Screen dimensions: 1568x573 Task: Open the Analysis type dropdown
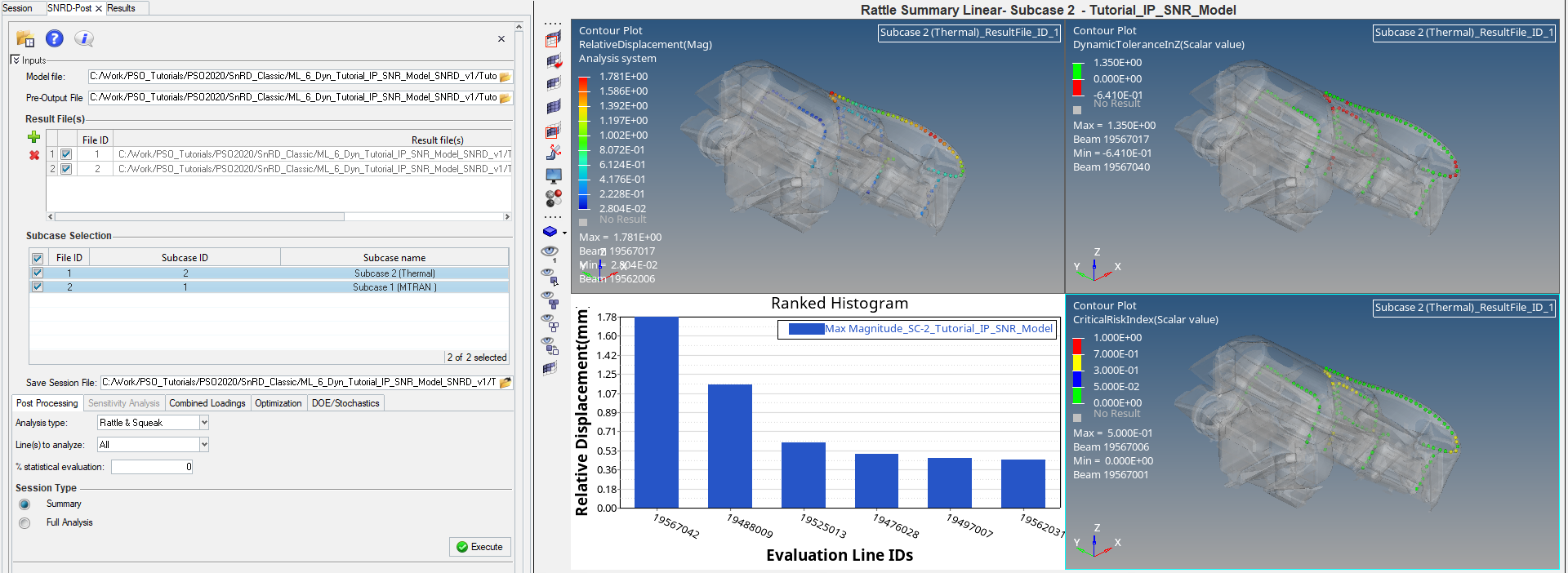204,422
